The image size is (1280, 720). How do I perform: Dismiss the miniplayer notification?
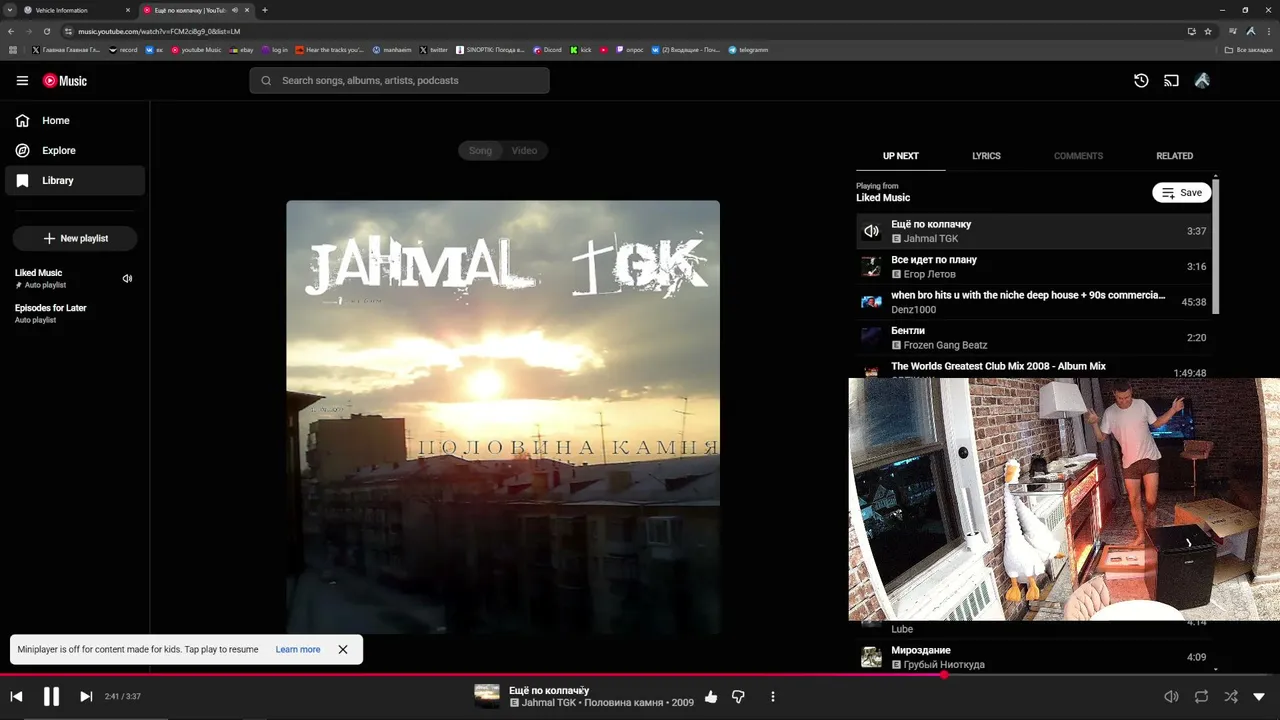coord(343,650)
